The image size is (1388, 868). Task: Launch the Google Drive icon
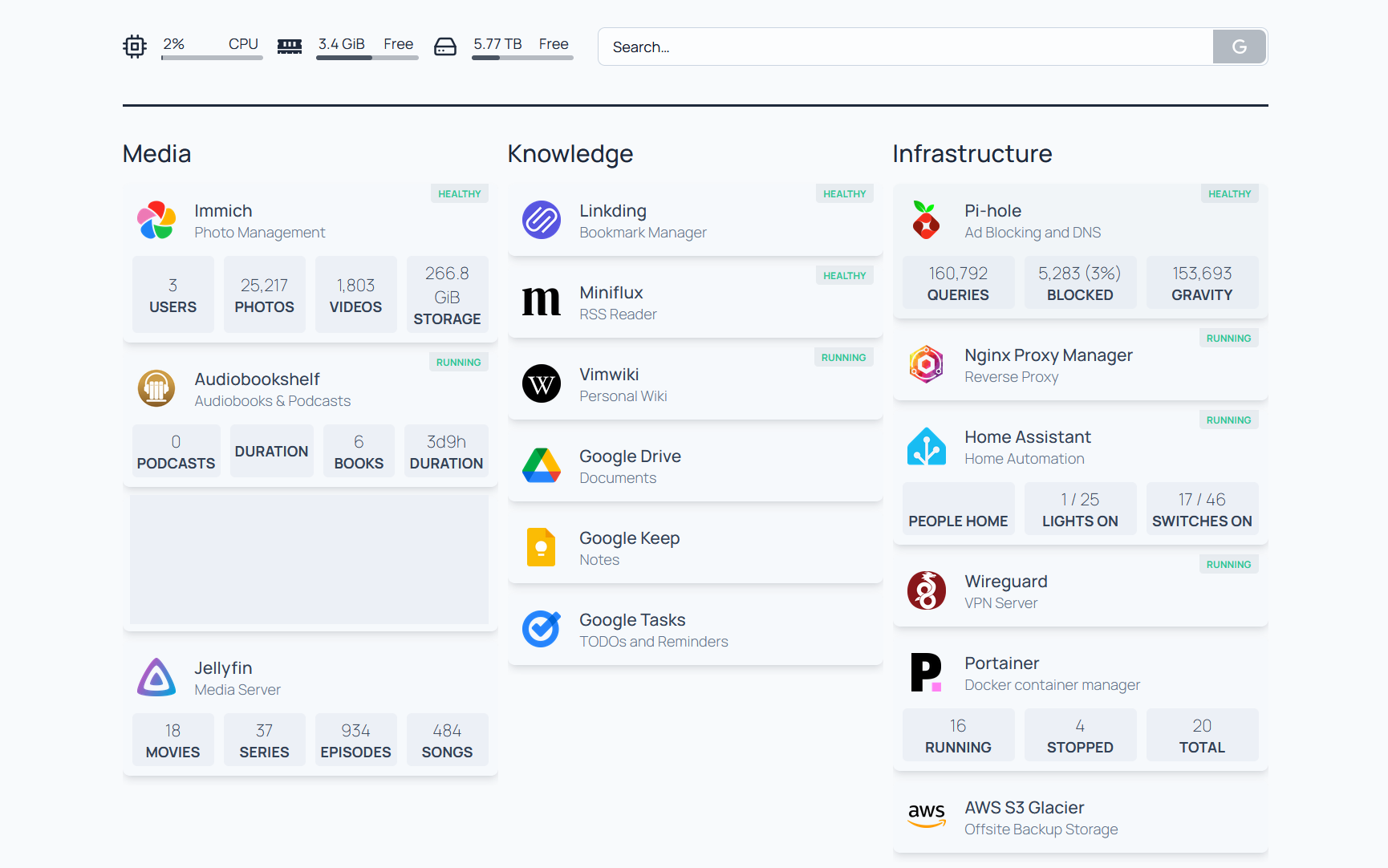542,466
